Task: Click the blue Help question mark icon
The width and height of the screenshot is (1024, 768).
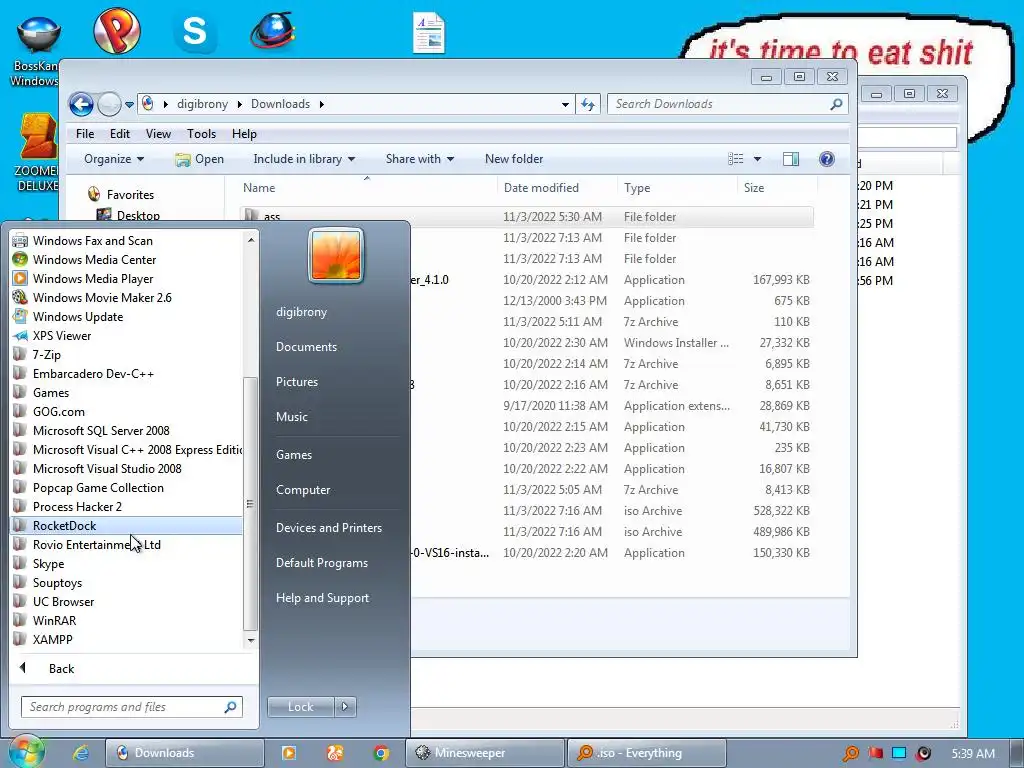Action: (x=827, y=159)
